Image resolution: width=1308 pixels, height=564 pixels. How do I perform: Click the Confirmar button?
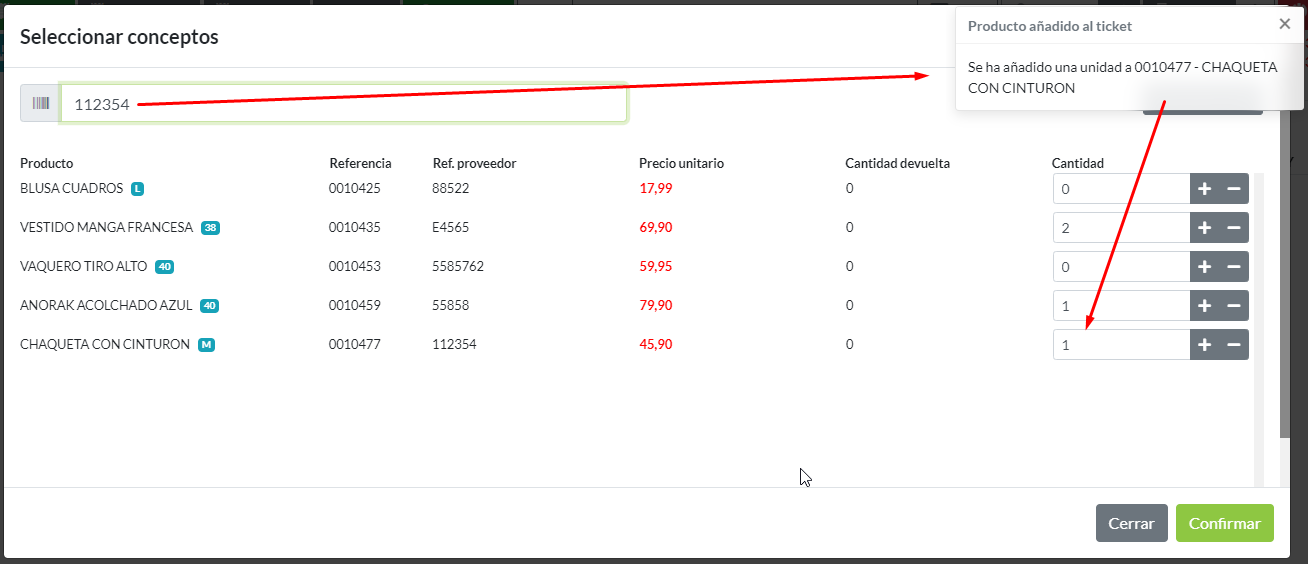1224,523
